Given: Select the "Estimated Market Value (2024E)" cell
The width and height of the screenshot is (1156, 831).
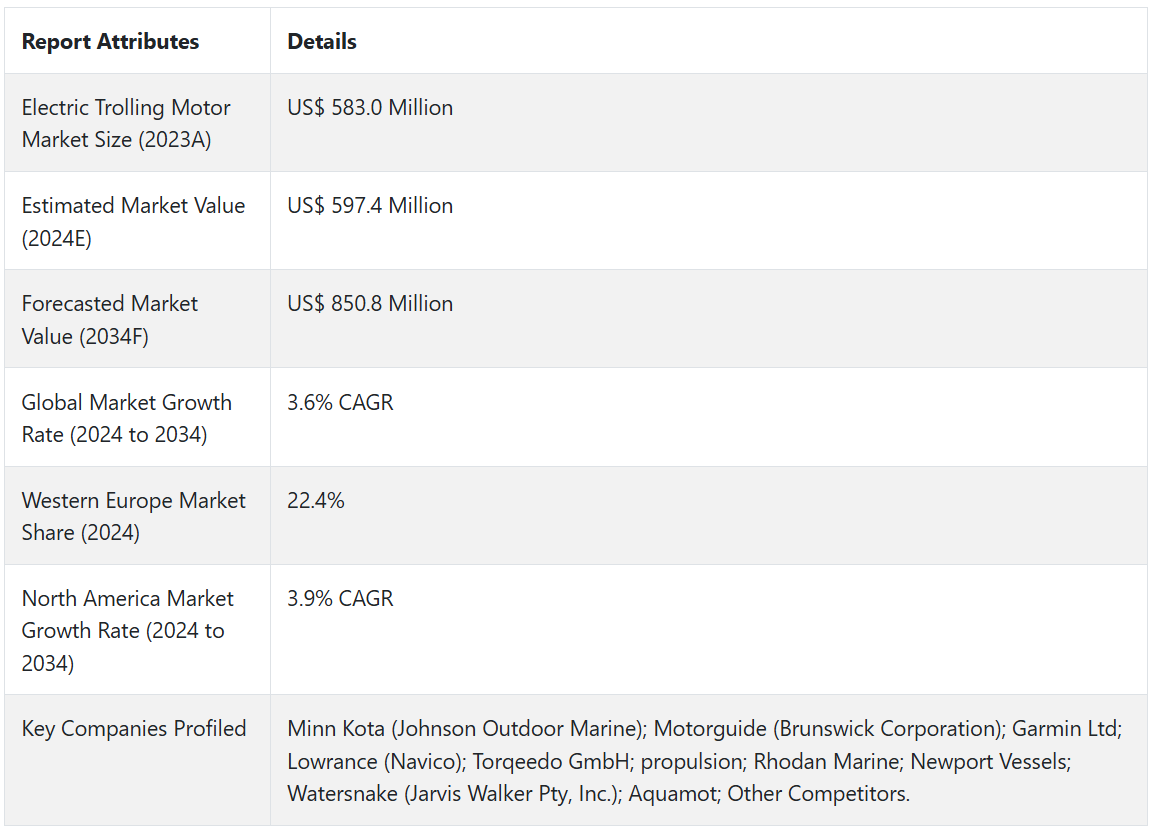Looking at the screenshot, I should tap(133, 221).
